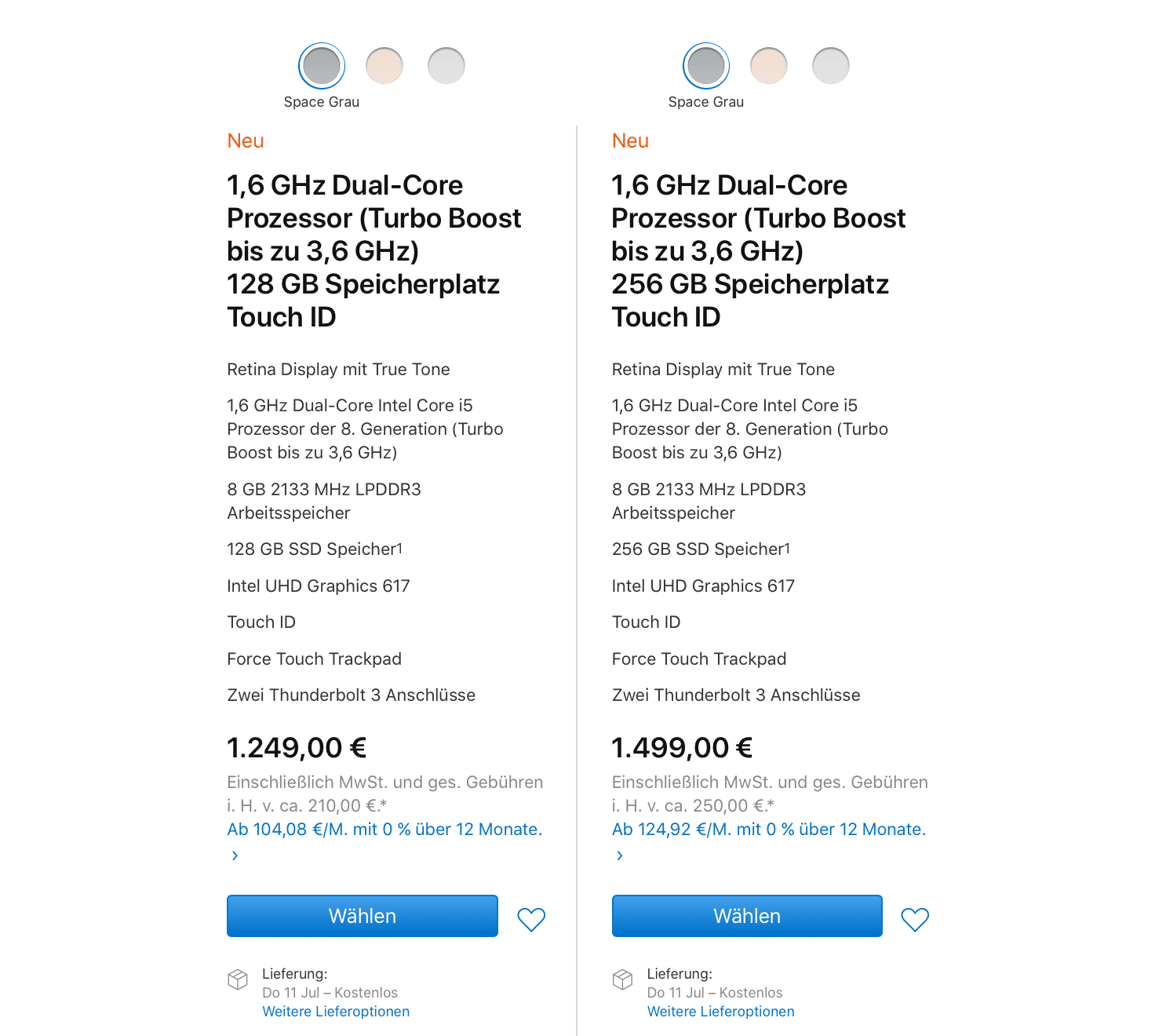This screenshot has height=1036, width=1166.
Task: Select Gold color for 256 GB model
Action: pos(769,66)
